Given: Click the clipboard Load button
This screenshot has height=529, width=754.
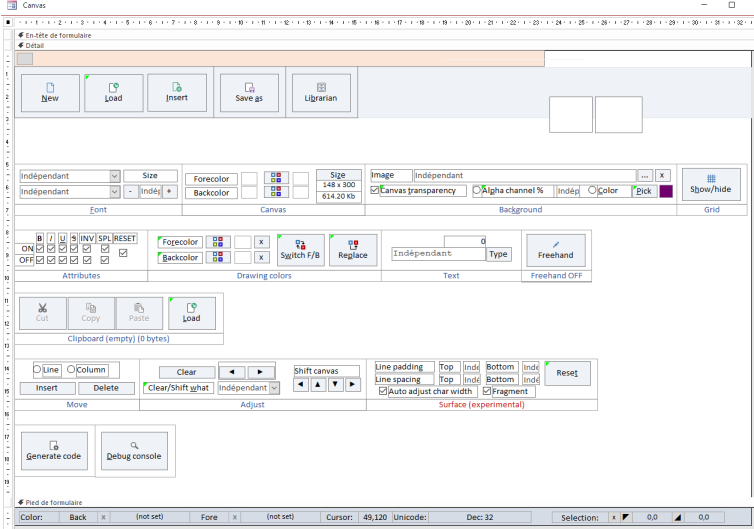Looking at the screenshot, I should coord(191,313).
